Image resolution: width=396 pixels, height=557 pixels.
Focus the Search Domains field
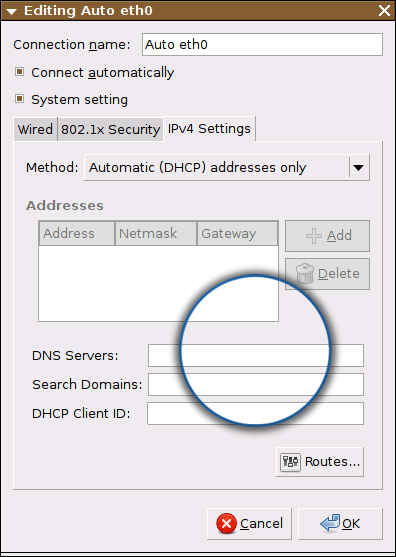click(x=256, y=384)
